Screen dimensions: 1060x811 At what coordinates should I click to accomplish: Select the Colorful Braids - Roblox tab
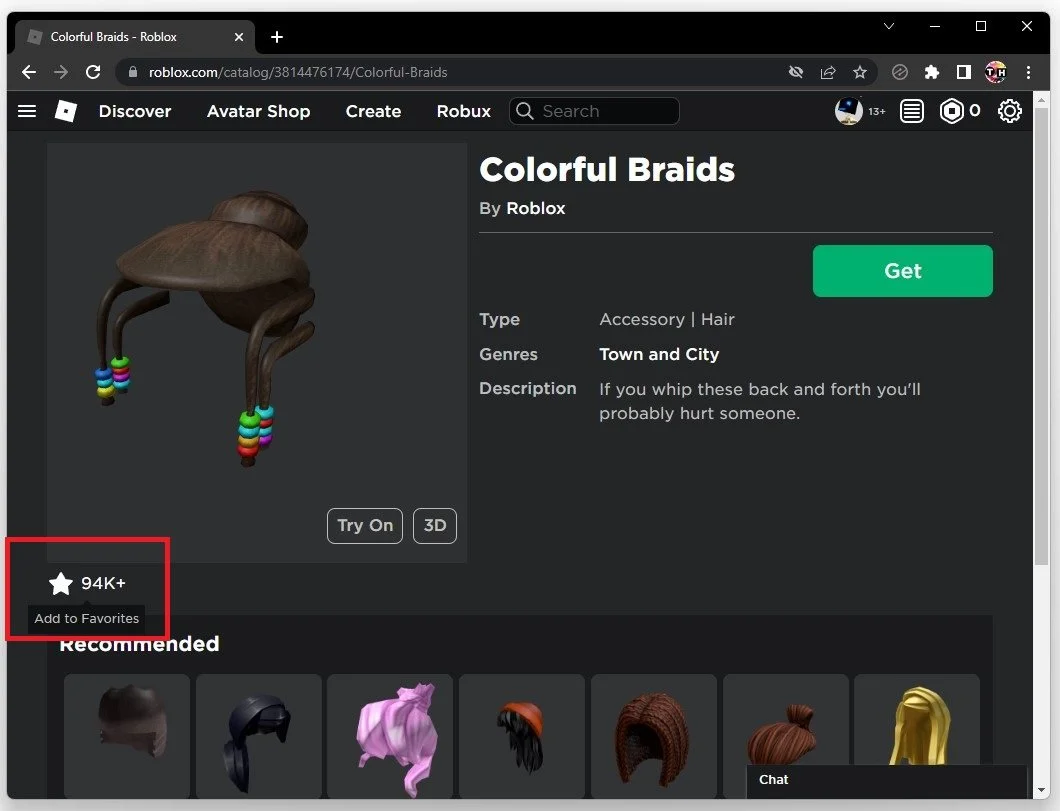coord(134,37)
